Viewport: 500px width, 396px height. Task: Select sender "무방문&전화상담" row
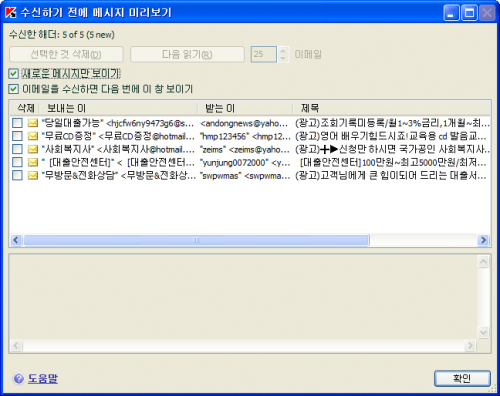pyautogui.click(x=119, y=175)
